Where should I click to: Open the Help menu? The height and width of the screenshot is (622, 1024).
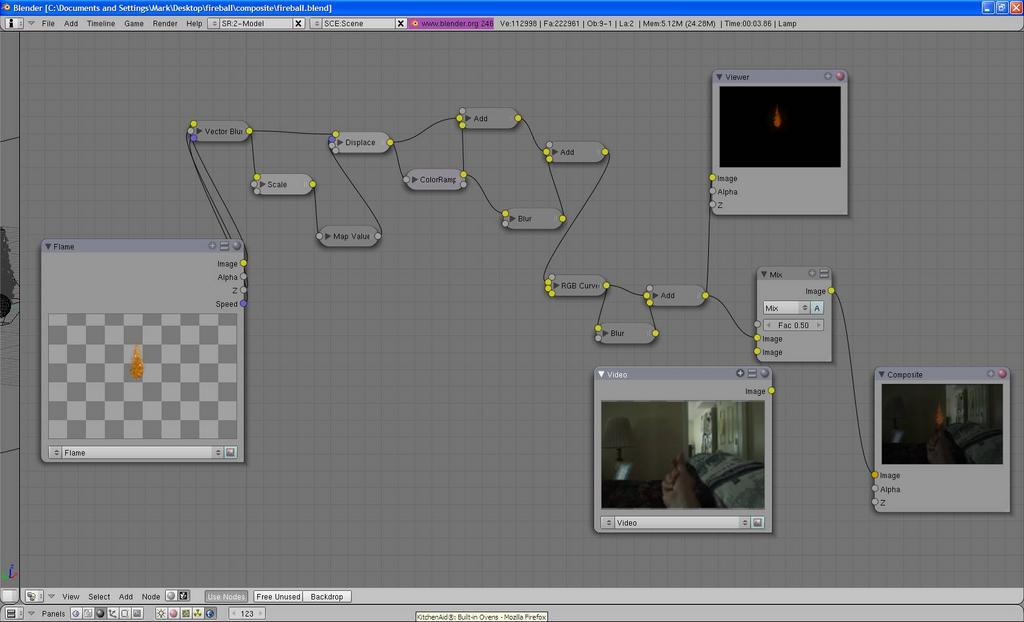[x=194, y=23]
